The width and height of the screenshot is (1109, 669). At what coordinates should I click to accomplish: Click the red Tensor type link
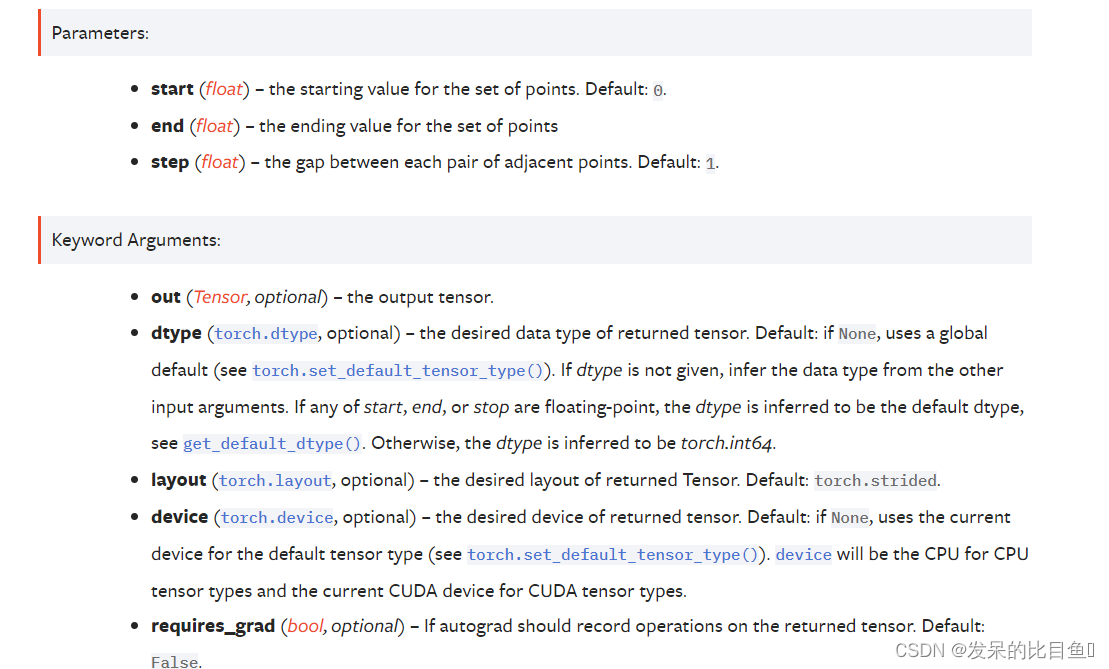pos(220,297)
